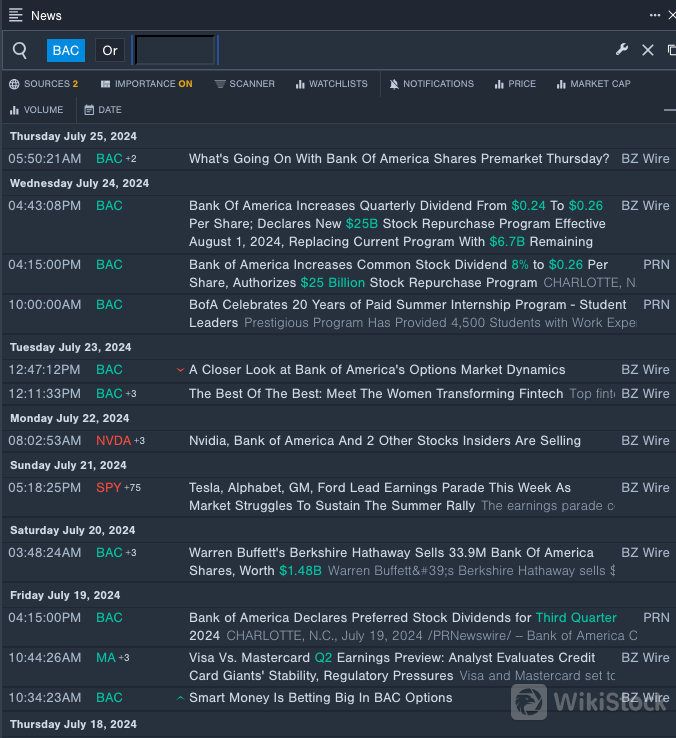Open the wrench settings icon

coord(621,50)
